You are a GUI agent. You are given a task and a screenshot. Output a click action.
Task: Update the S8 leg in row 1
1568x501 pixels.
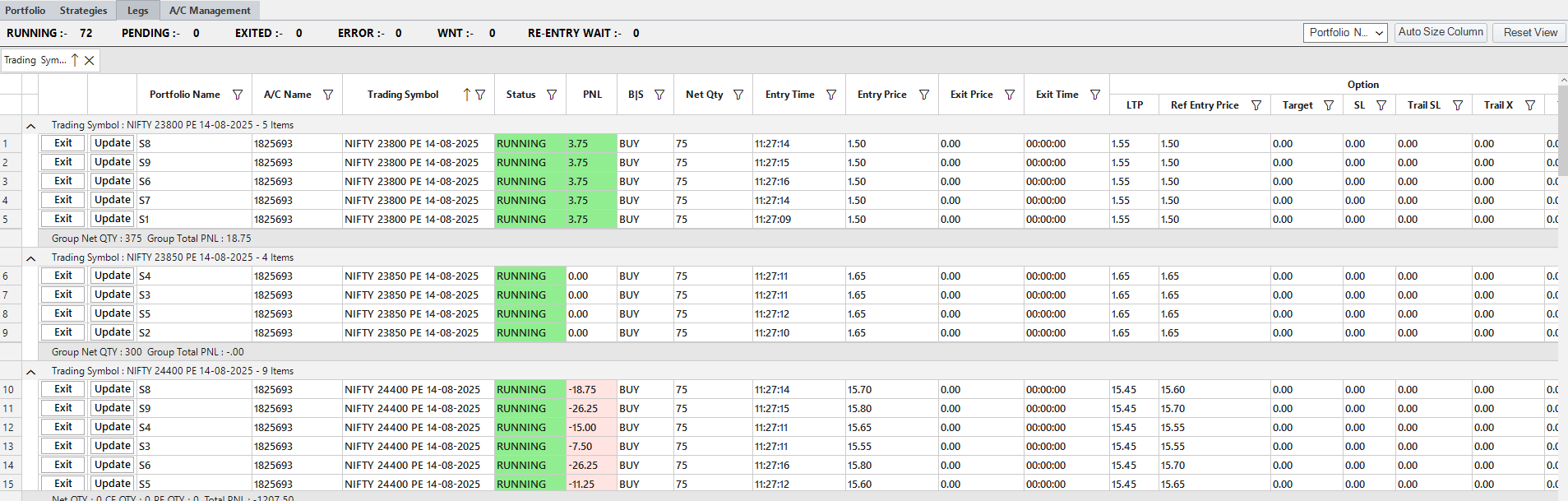tap(112, 143)
